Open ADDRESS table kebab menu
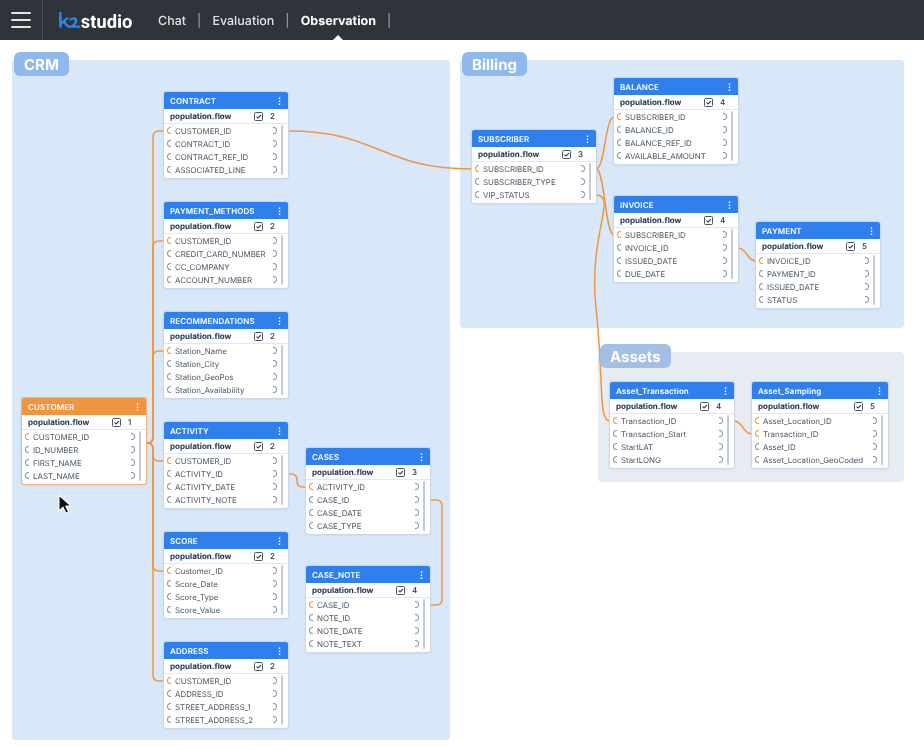The image size is (924, 750). click(279, 651)
